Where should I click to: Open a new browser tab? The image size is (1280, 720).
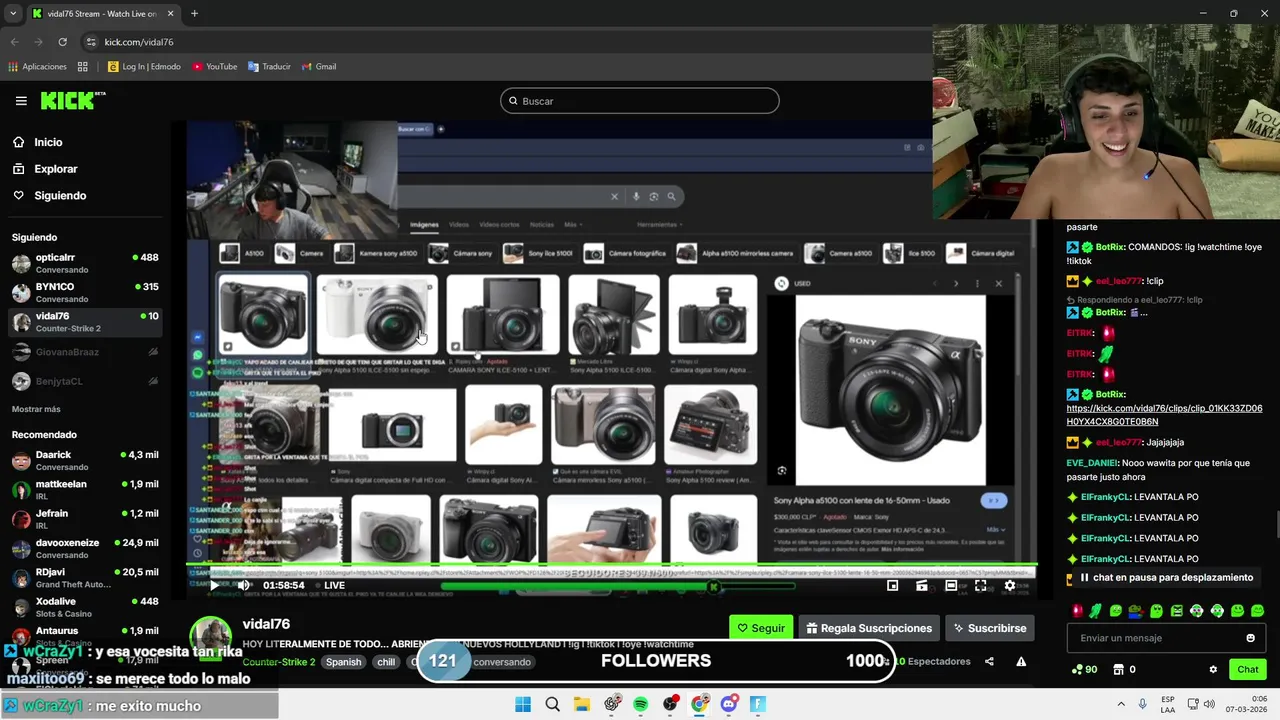194,14
